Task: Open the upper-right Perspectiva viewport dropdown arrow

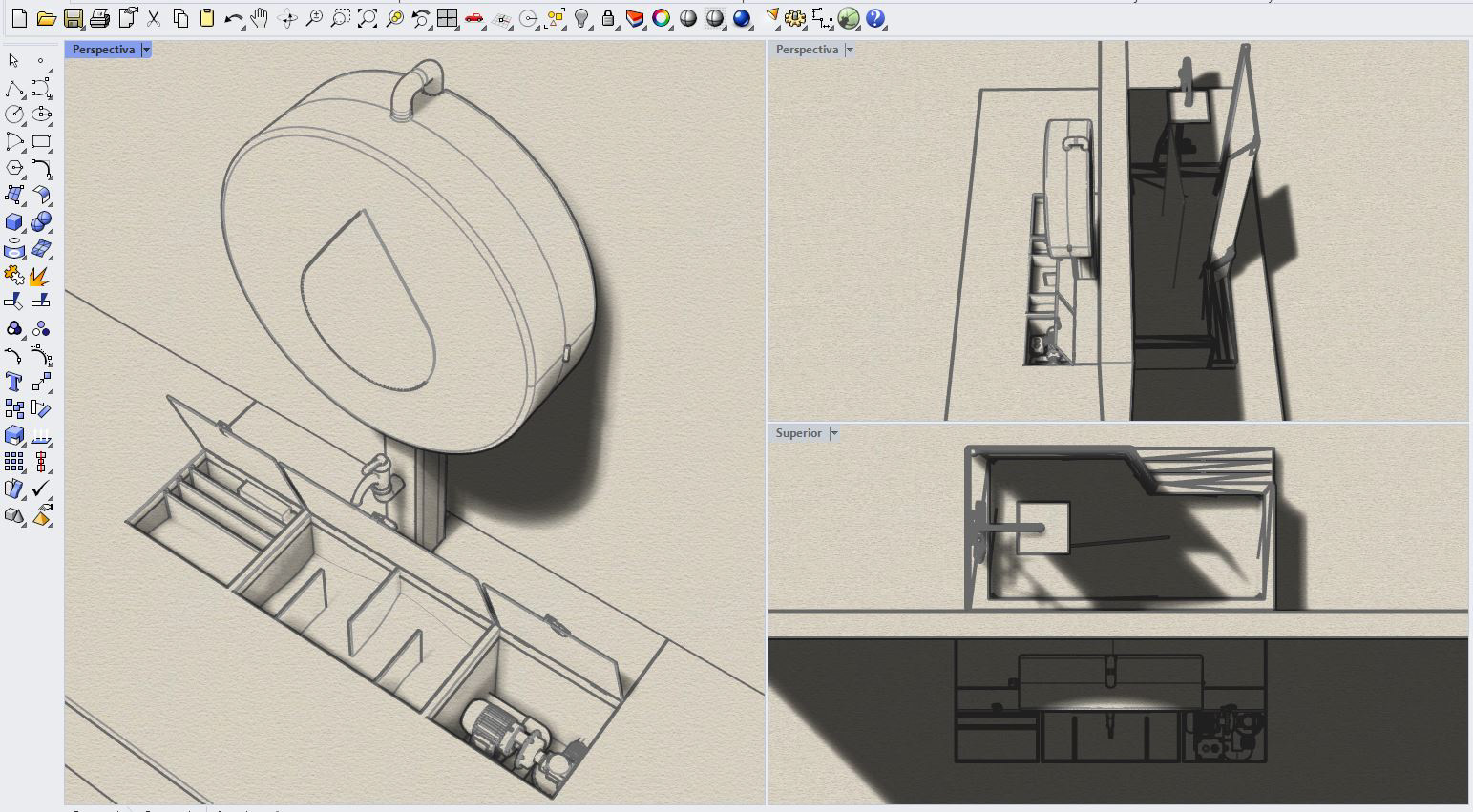Action: pos(850,50)
